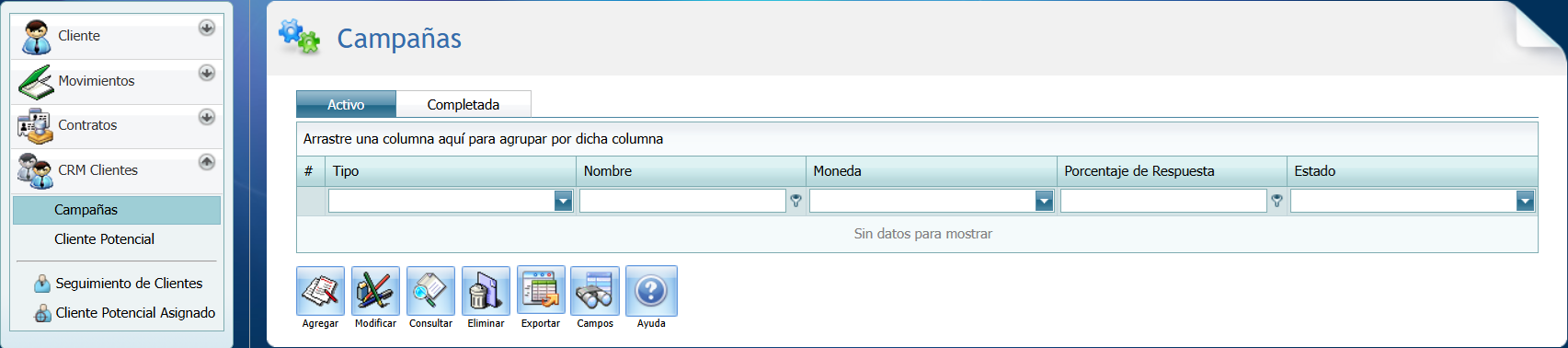The image size is (1568, 348).
Task: Click the Modificar pencil icon
Action: point(375,291)
